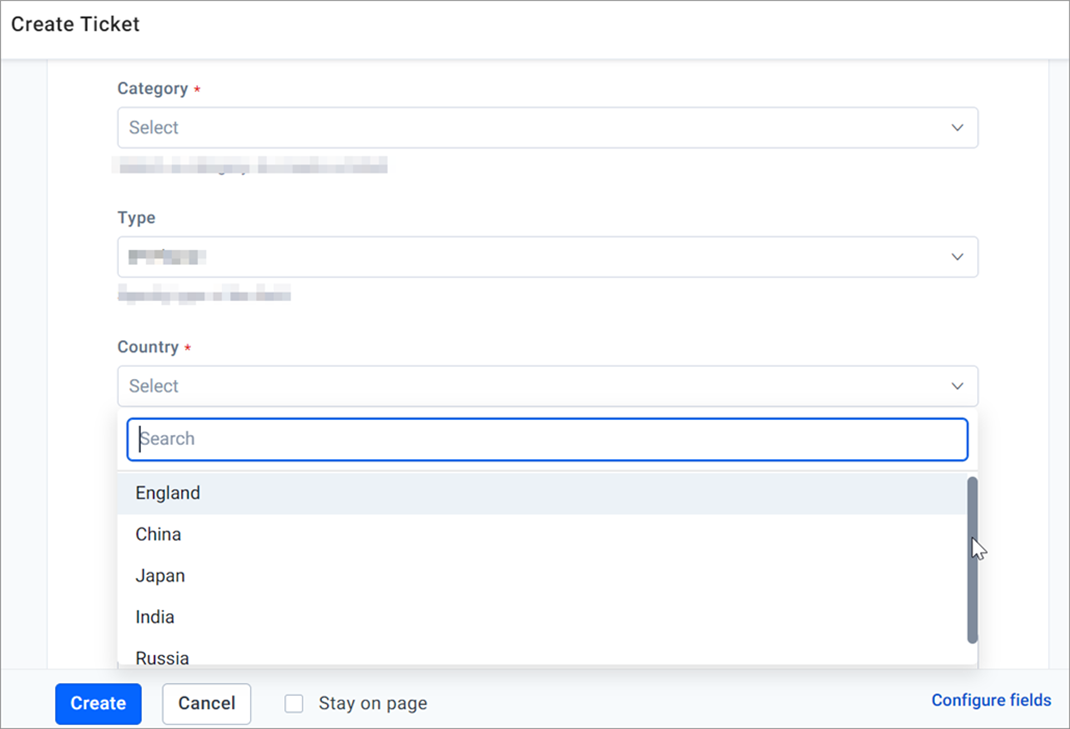Select China from the country list
Viewport: 1070px width, 729px height.
tap(542, 534)
